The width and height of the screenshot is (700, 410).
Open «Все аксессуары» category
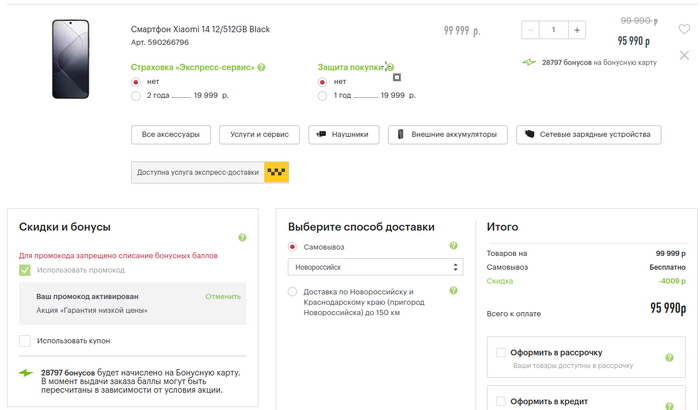click(x=171, y=134)
